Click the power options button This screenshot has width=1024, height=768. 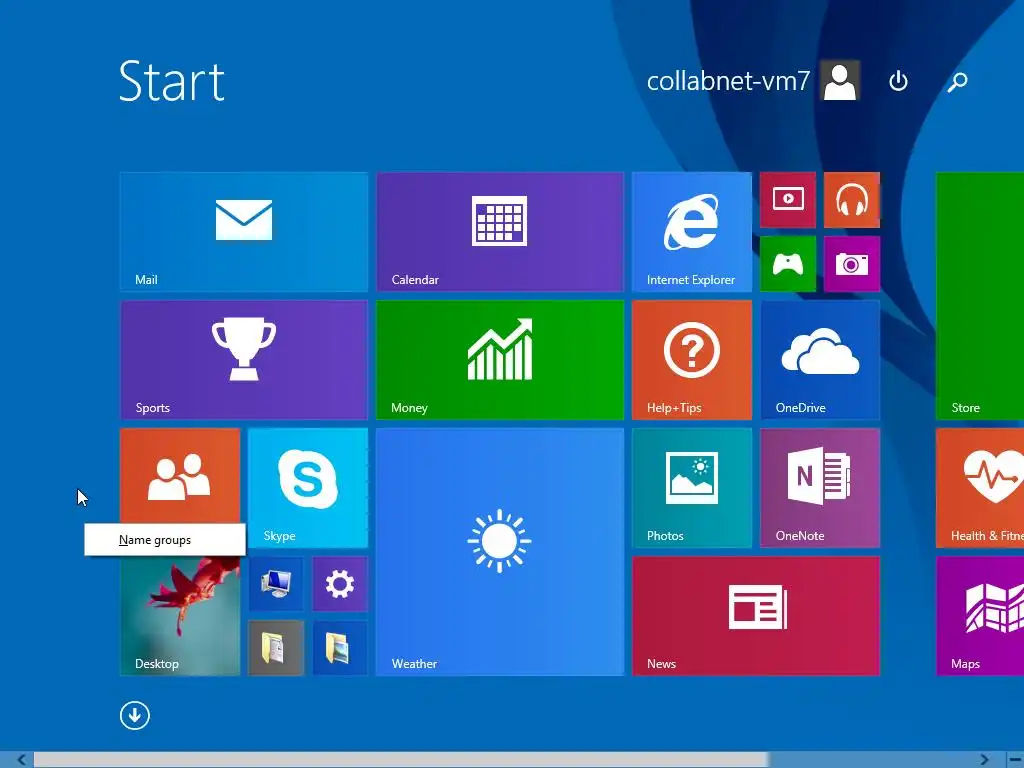point(899,82)
